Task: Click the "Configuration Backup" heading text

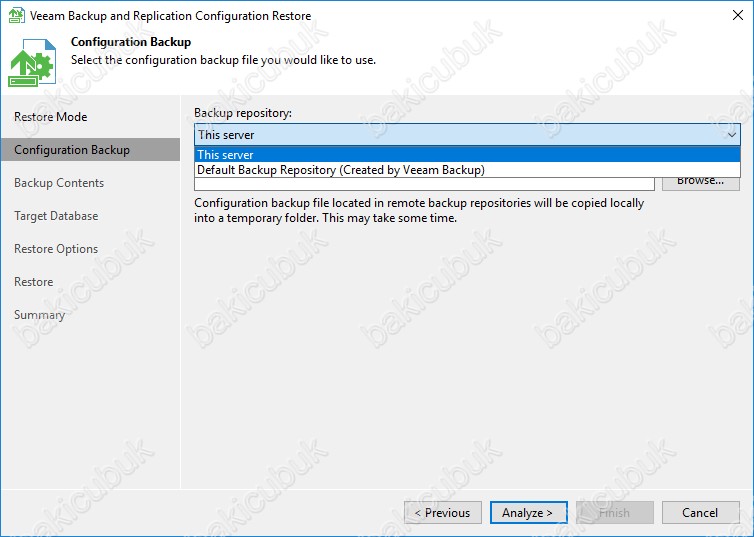Action: pyautogui.click(x=131, y=42)
